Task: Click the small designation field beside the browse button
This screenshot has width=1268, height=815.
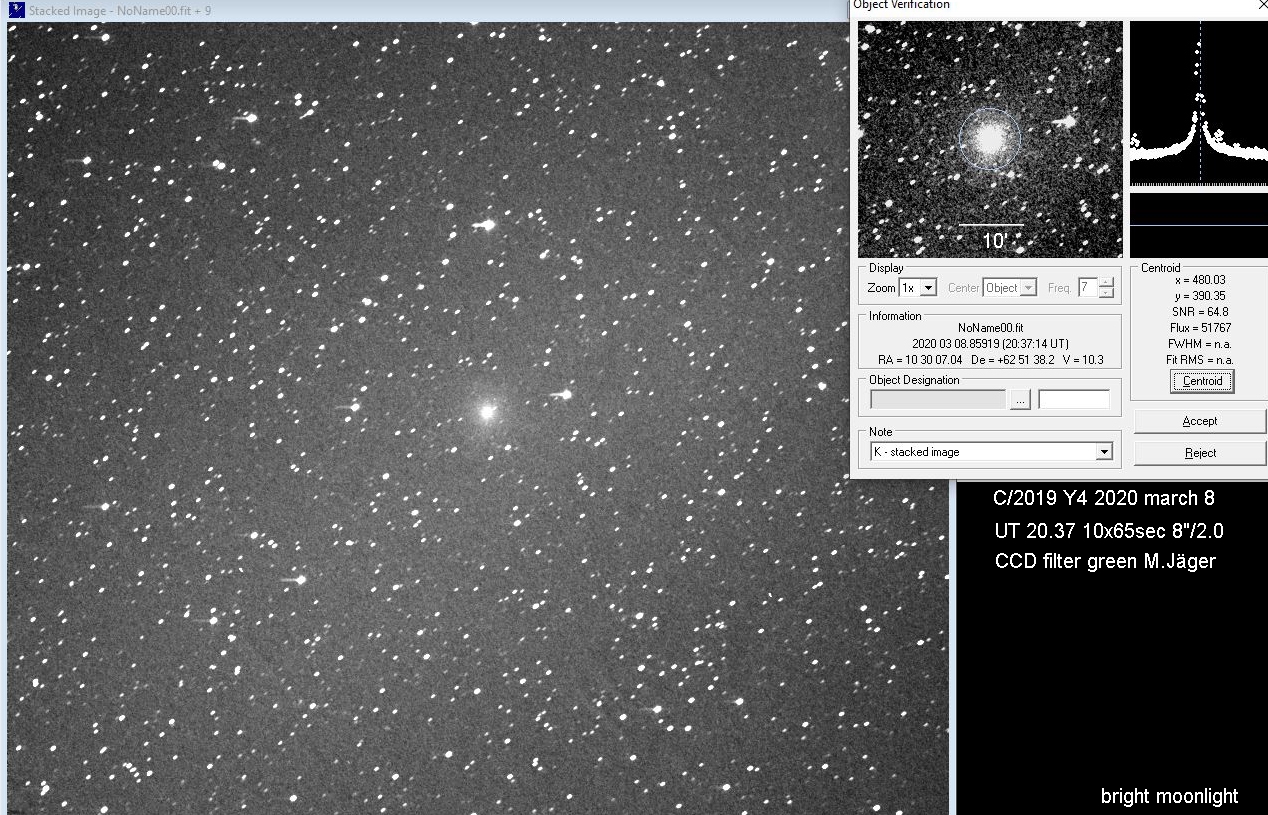Action: click(1074, 398)
